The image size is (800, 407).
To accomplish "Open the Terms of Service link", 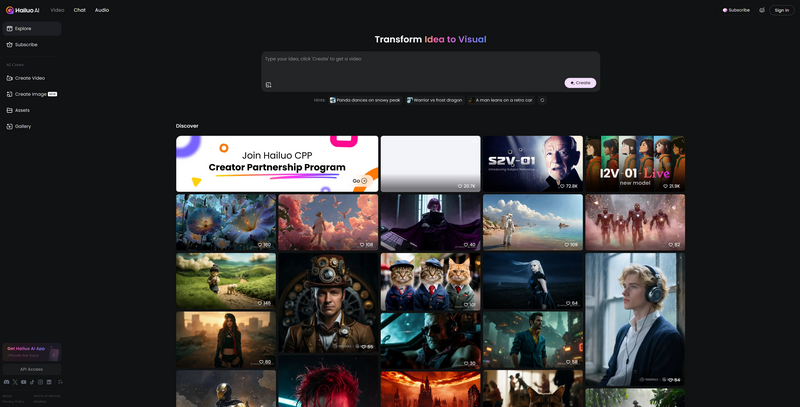I will (x=46, y=396).
